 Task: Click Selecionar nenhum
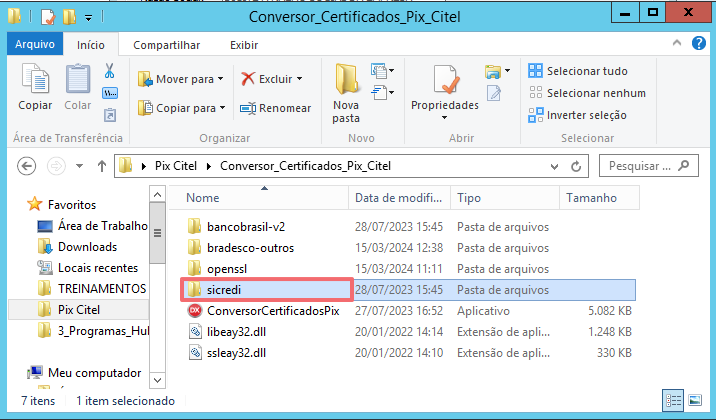587,93
